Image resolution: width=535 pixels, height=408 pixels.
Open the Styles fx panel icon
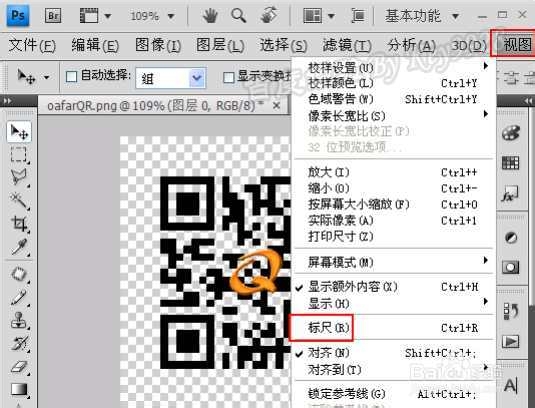511,193
